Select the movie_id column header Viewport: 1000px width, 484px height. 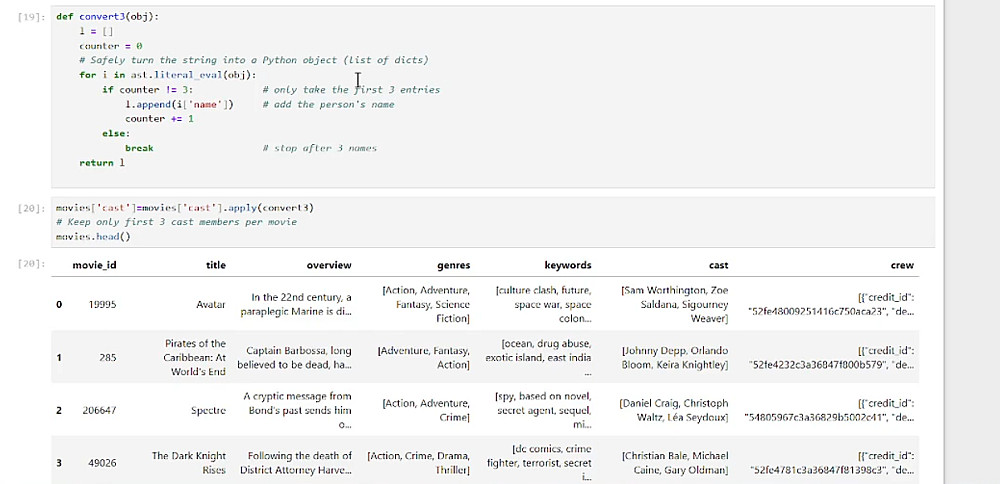(x=94, y=265)
